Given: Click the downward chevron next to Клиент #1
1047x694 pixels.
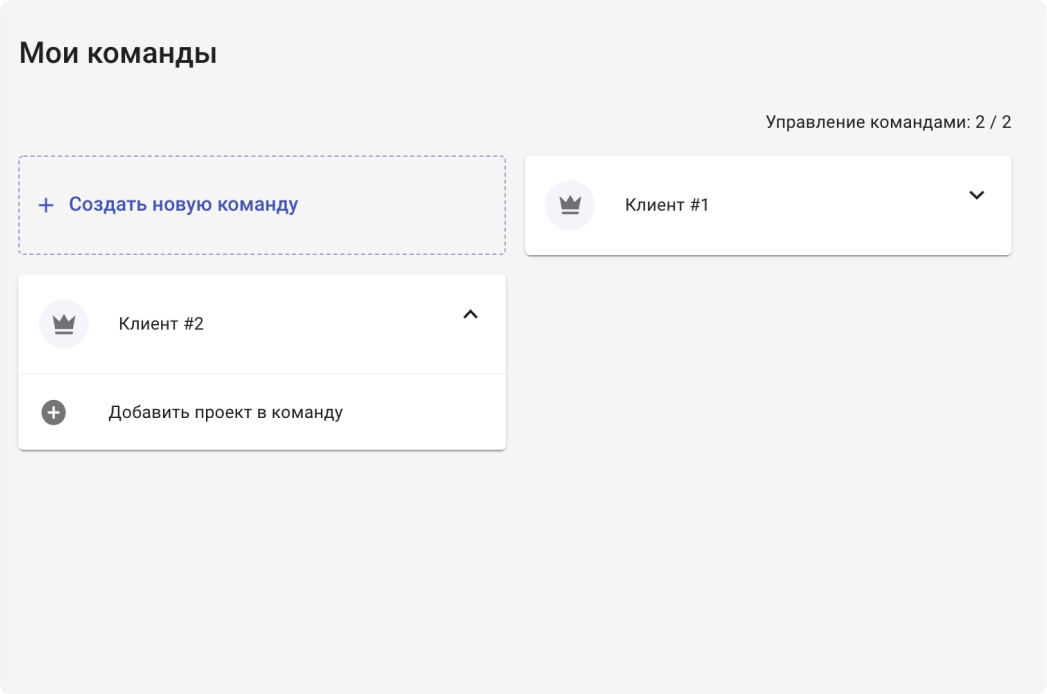Looking at the screenshot, I should pyautogui.click(x=977, y=195).
